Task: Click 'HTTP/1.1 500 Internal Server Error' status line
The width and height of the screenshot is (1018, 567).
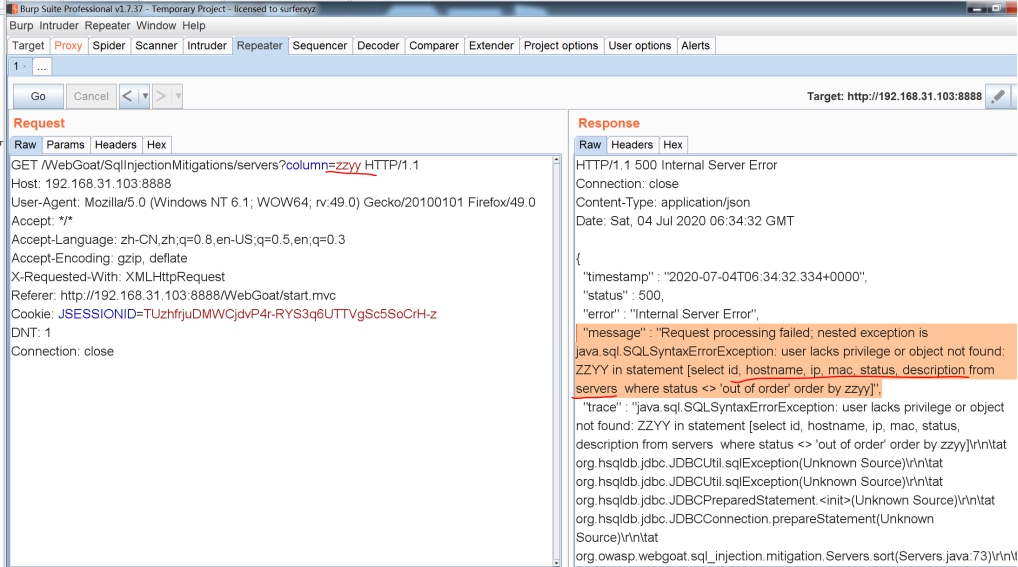Action: 677,166
